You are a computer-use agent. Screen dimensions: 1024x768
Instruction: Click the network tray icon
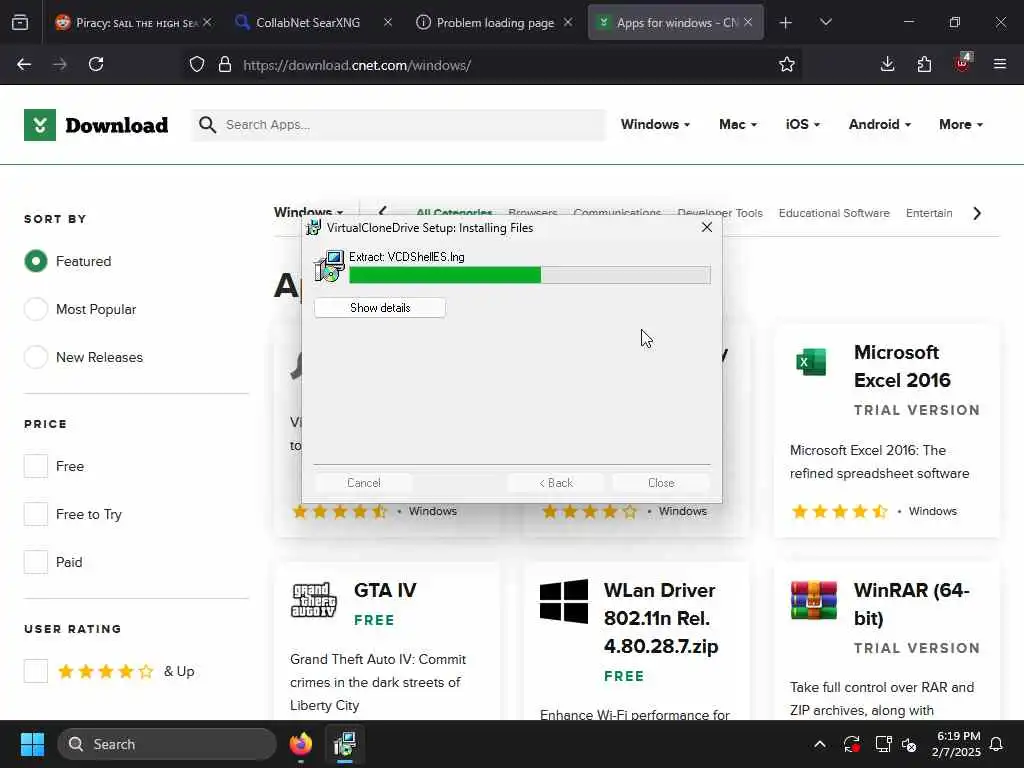point(883,744)
